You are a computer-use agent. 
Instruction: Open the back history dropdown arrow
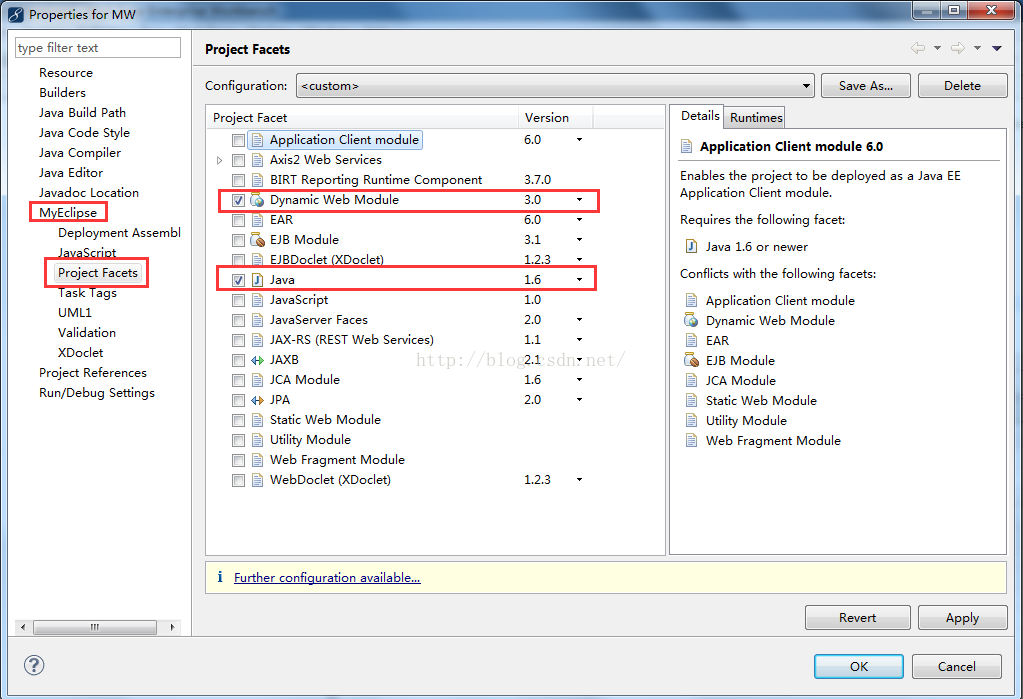[938, 48]
